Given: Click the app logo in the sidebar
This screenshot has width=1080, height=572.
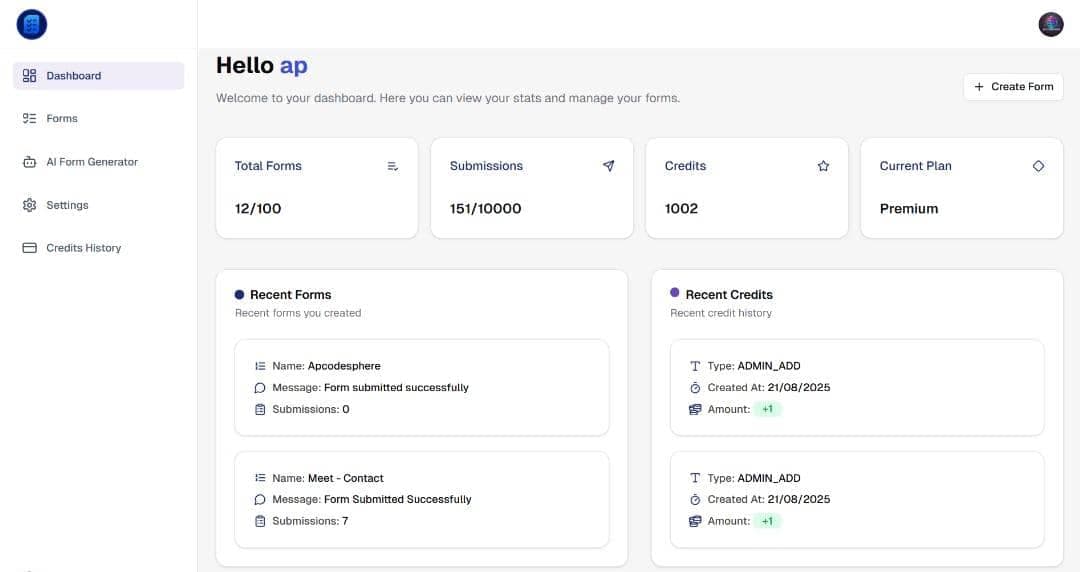Looking at the screenshot, I should click(32, 25).
